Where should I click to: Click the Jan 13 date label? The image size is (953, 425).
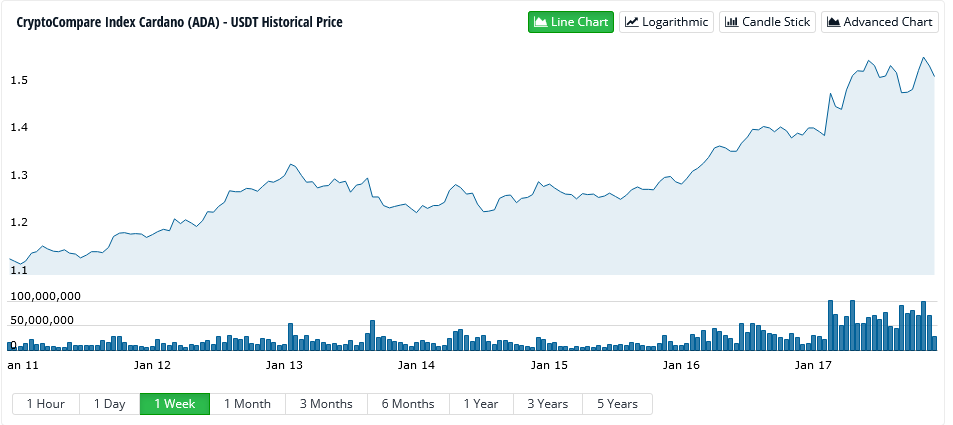284,365
